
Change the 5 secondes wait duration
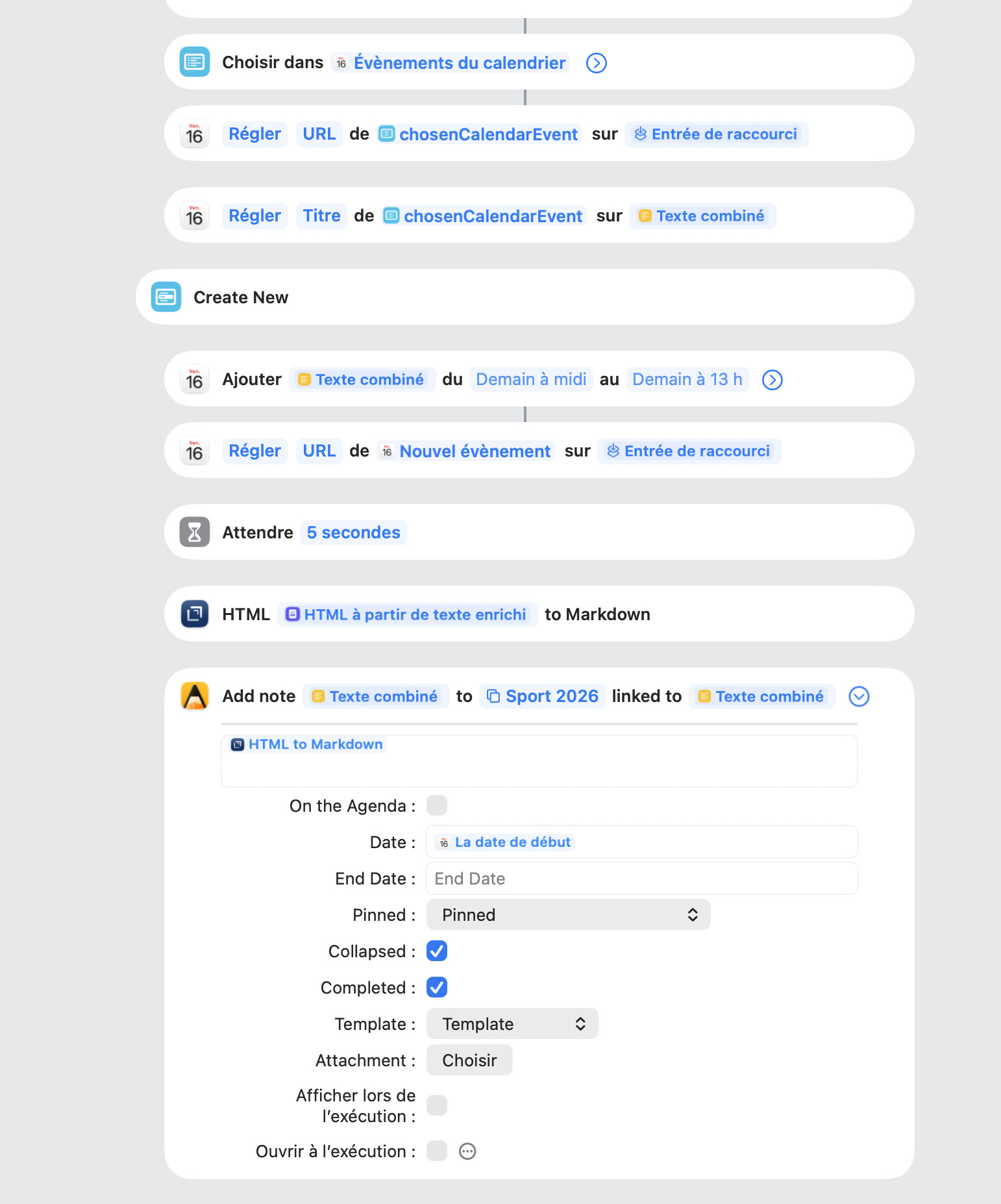tap(353, 533)
